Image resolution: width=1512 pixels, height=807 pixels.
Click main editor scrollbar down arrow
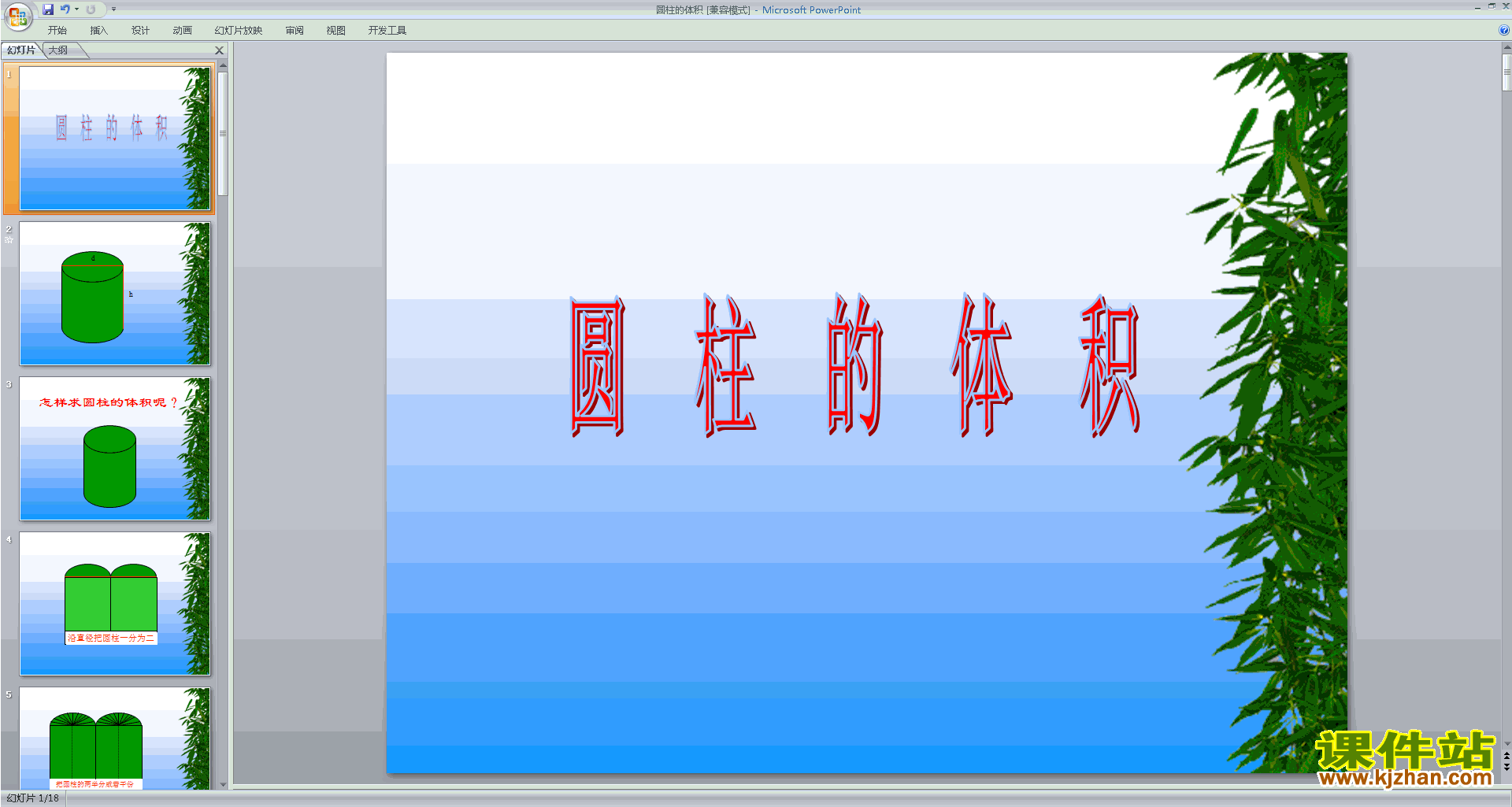point(1506,743)
